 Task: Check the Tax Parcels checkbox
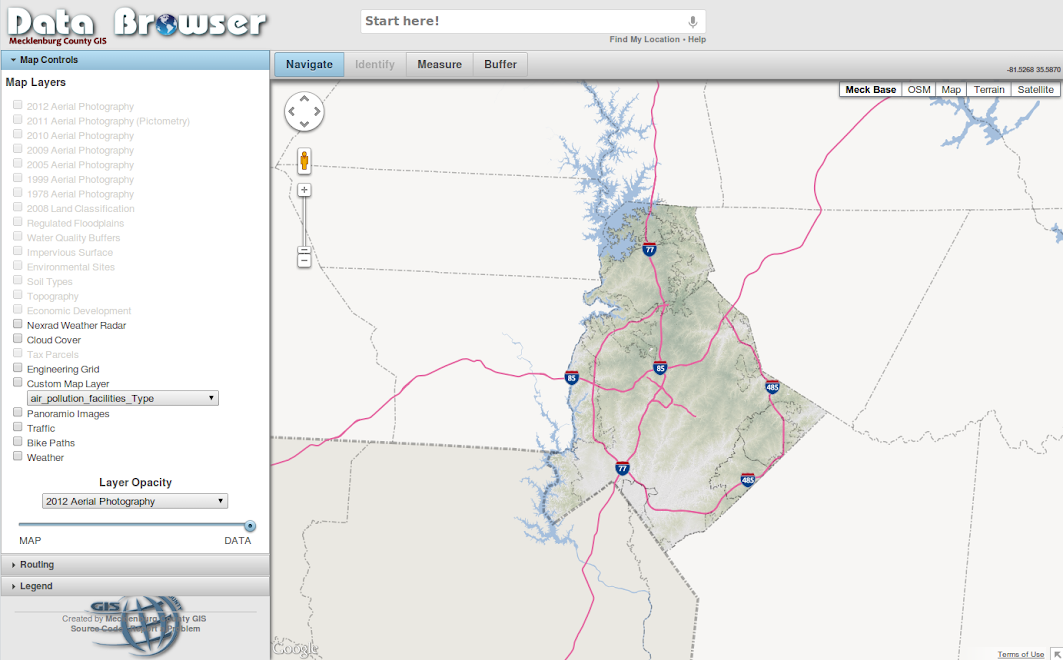tap(18, 353)
